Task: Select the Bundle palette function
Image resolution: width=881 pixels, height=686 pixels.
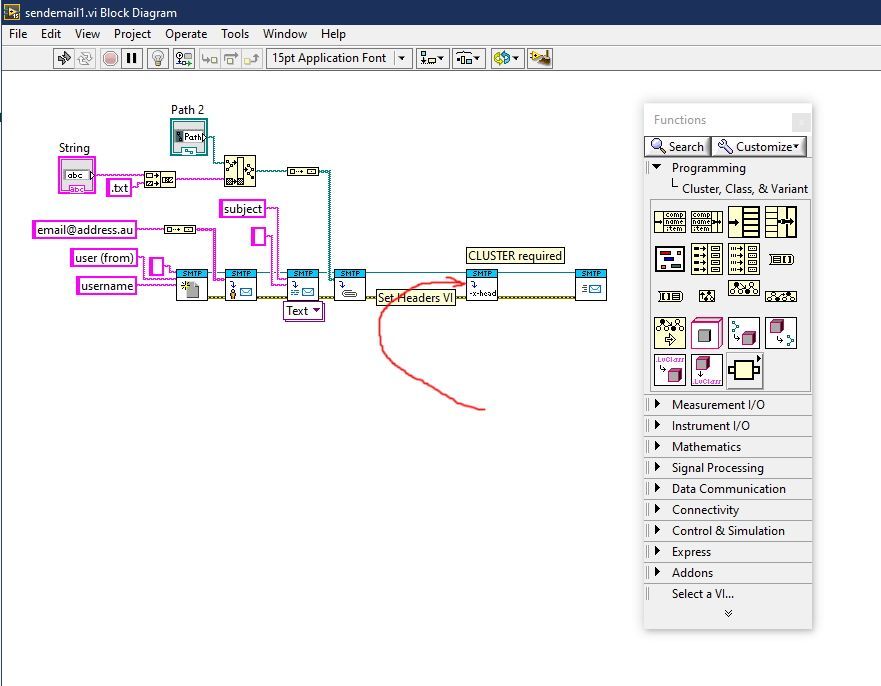Action: click(781, 222)
